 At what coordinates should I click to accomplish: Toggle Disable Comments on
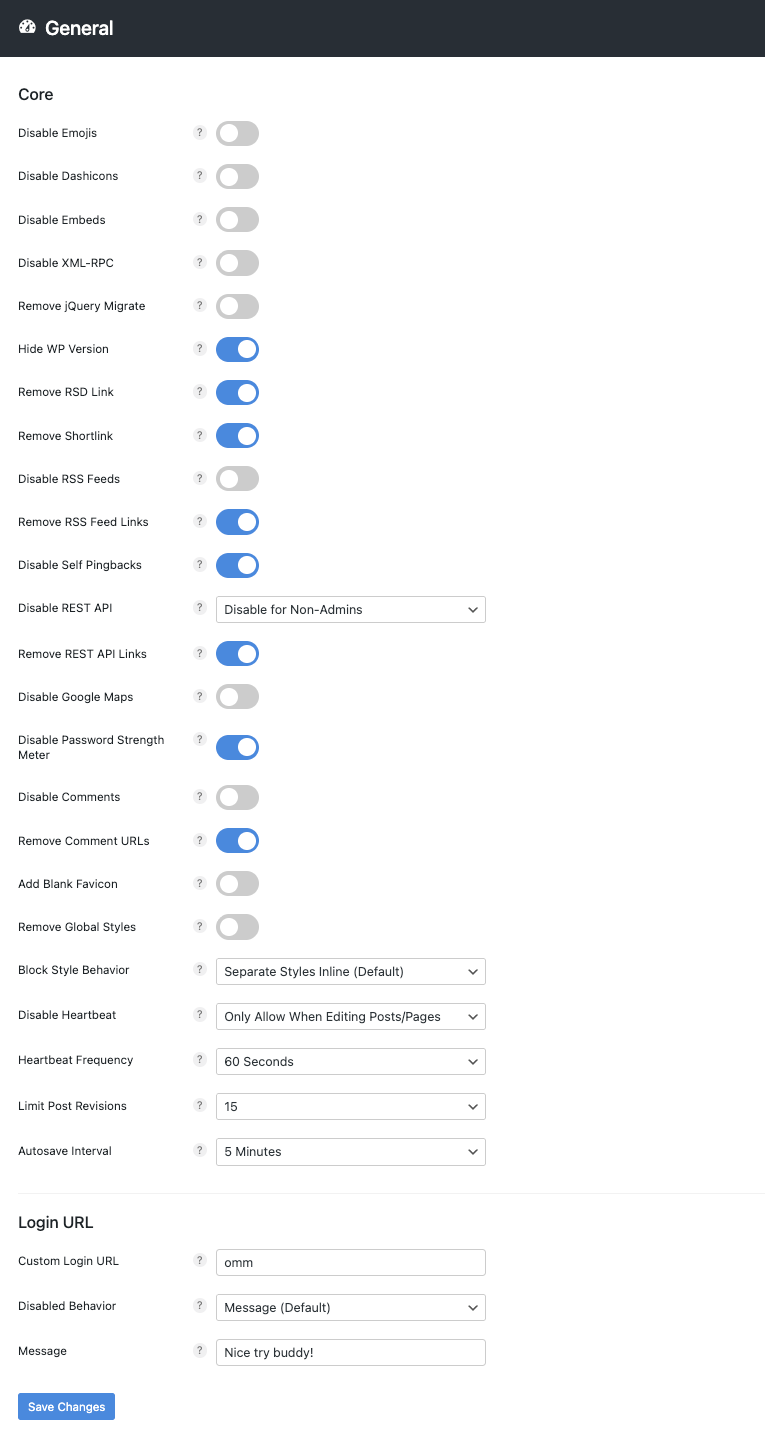tap(237, 797)
